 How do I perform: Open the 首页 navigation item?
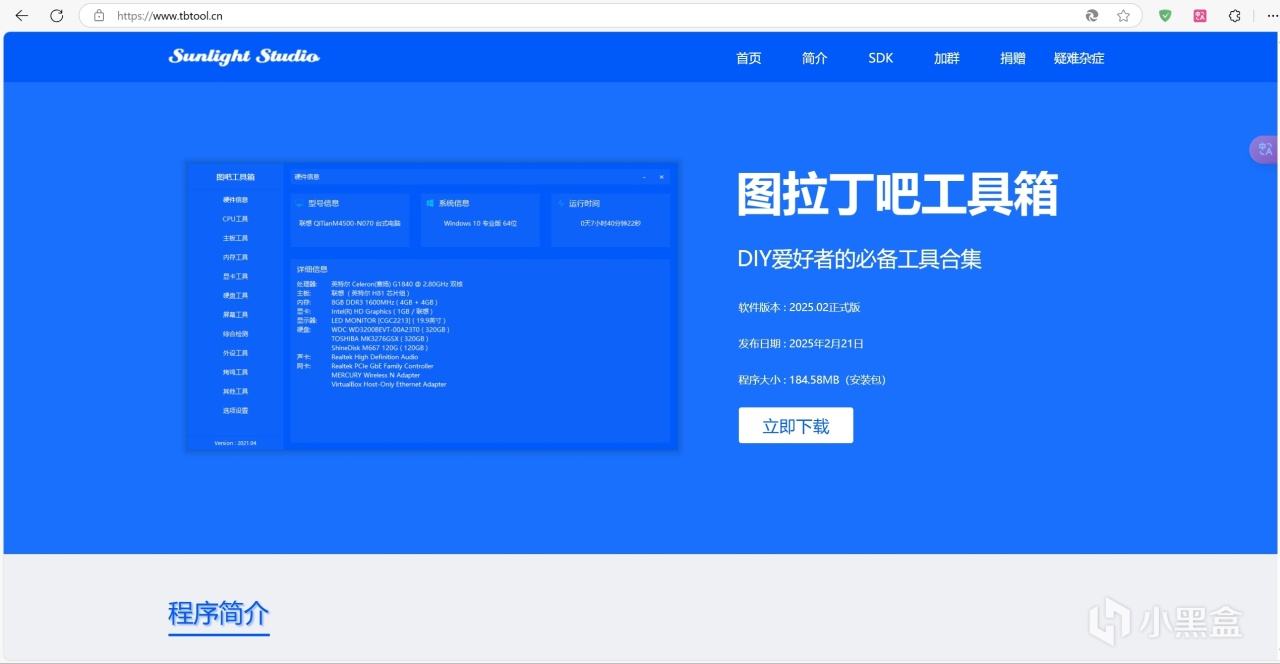pyautogui.click(x=749, y=58)
